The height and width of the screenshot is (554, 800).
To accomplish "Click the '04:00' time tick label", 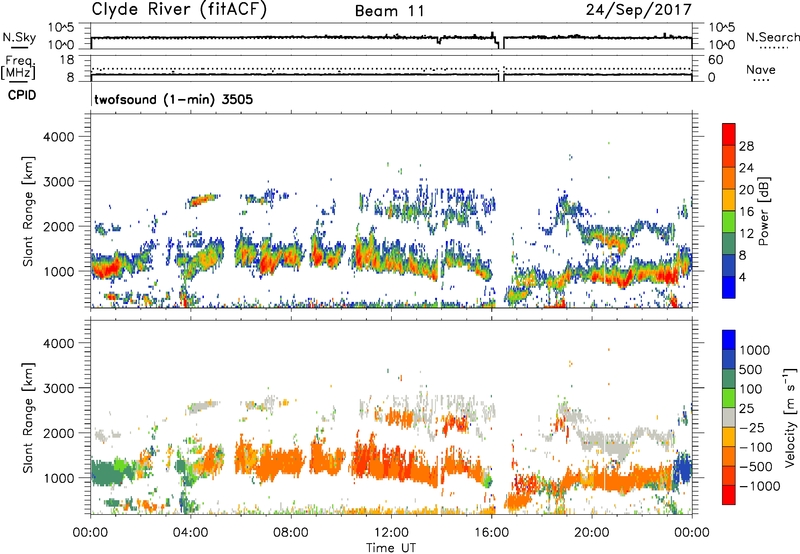I will pyautogui.click(x=190, y=533).
